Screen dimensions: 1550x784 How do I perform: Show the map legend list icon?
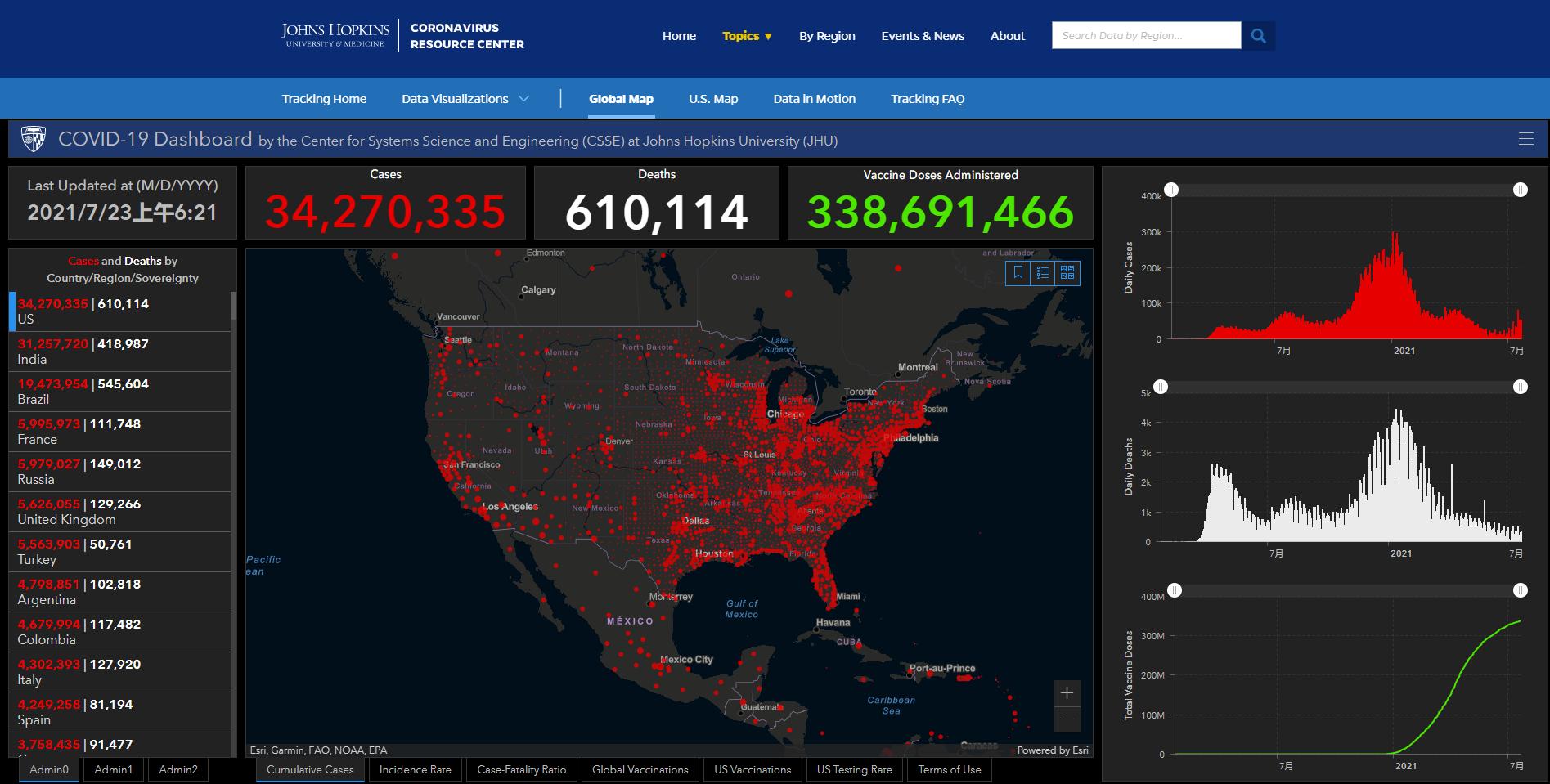[x=1043, y=273]
